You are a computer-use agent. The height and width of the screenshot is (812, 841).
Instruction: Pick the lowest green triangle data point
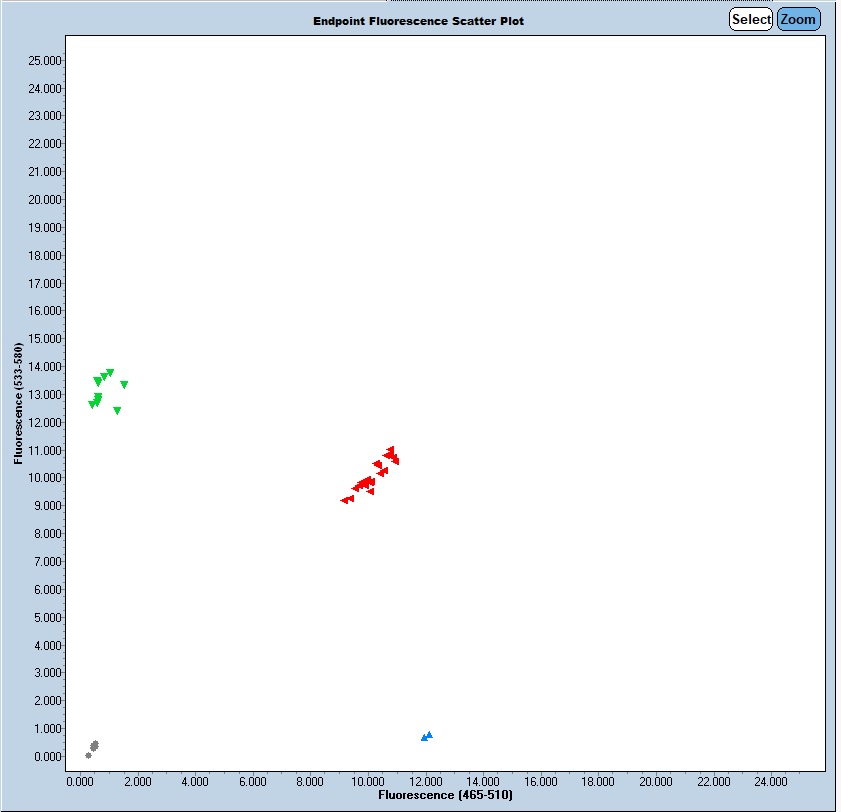(x=117, y=411)
